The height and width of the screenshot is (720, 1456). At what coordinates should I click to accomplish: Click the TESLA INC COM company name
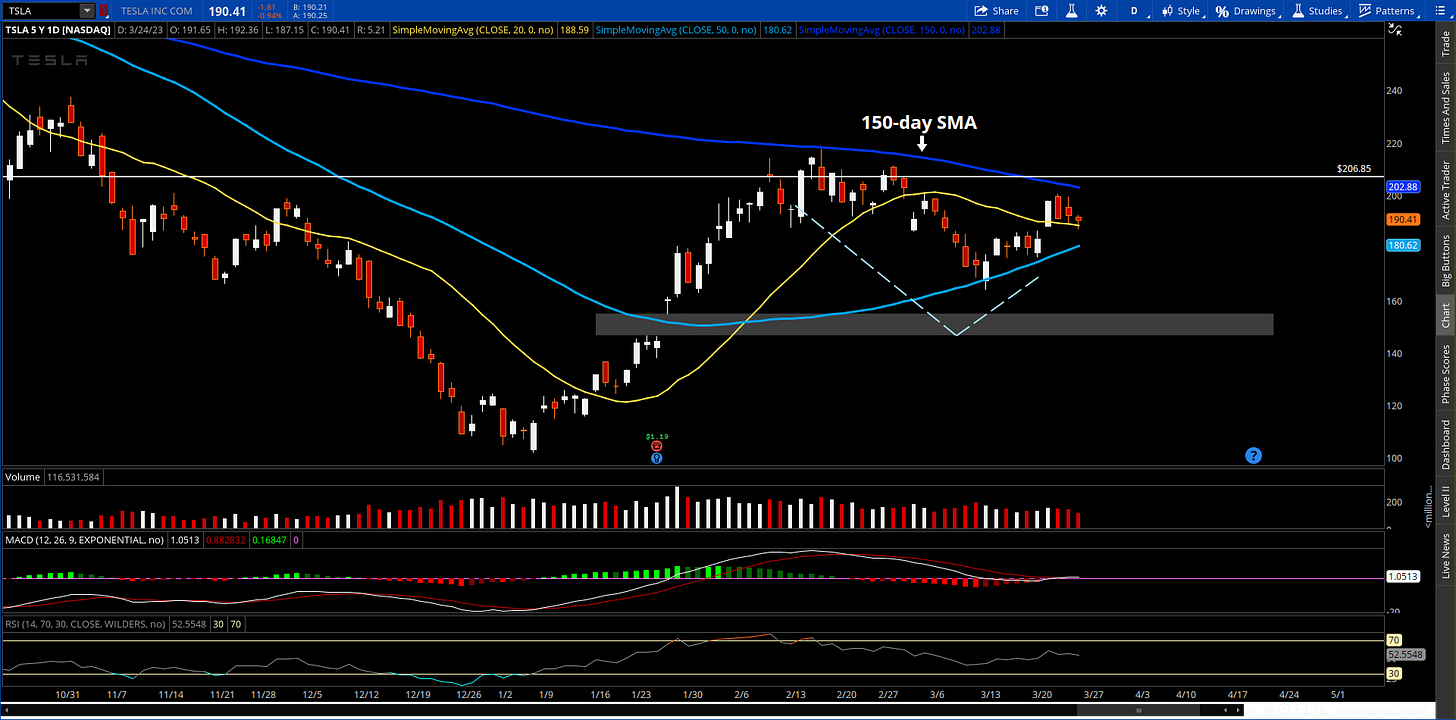[158, 11]
